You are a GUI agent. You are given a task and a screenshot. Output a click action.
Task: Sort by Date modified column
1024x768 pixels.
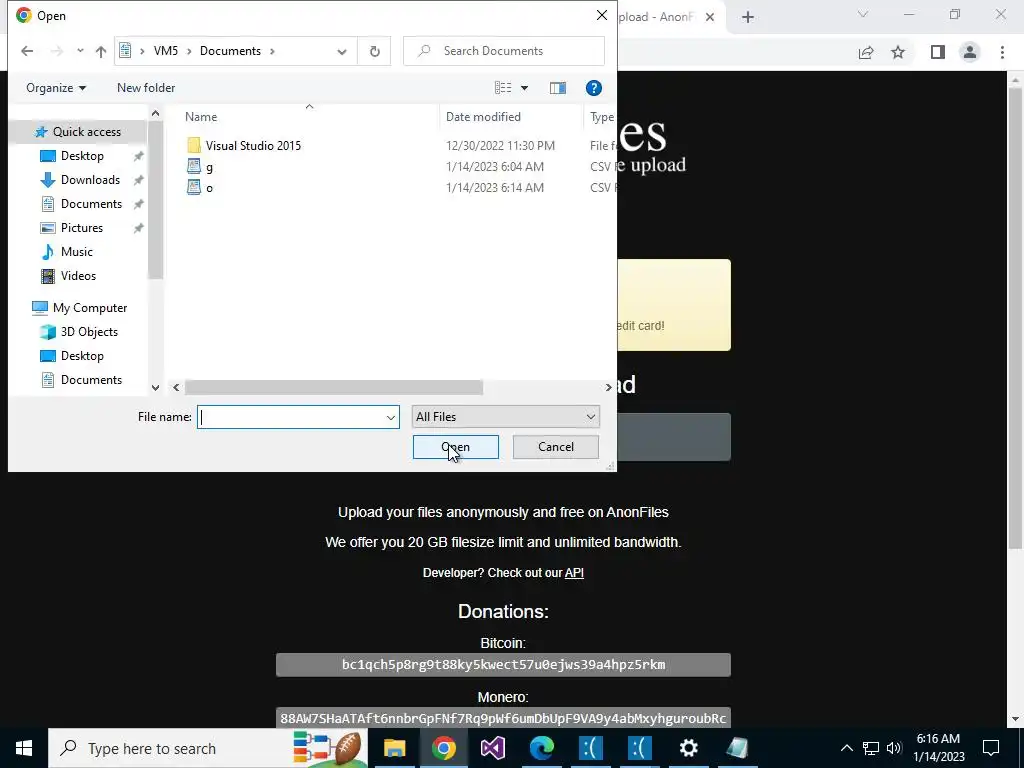[483, 117]
